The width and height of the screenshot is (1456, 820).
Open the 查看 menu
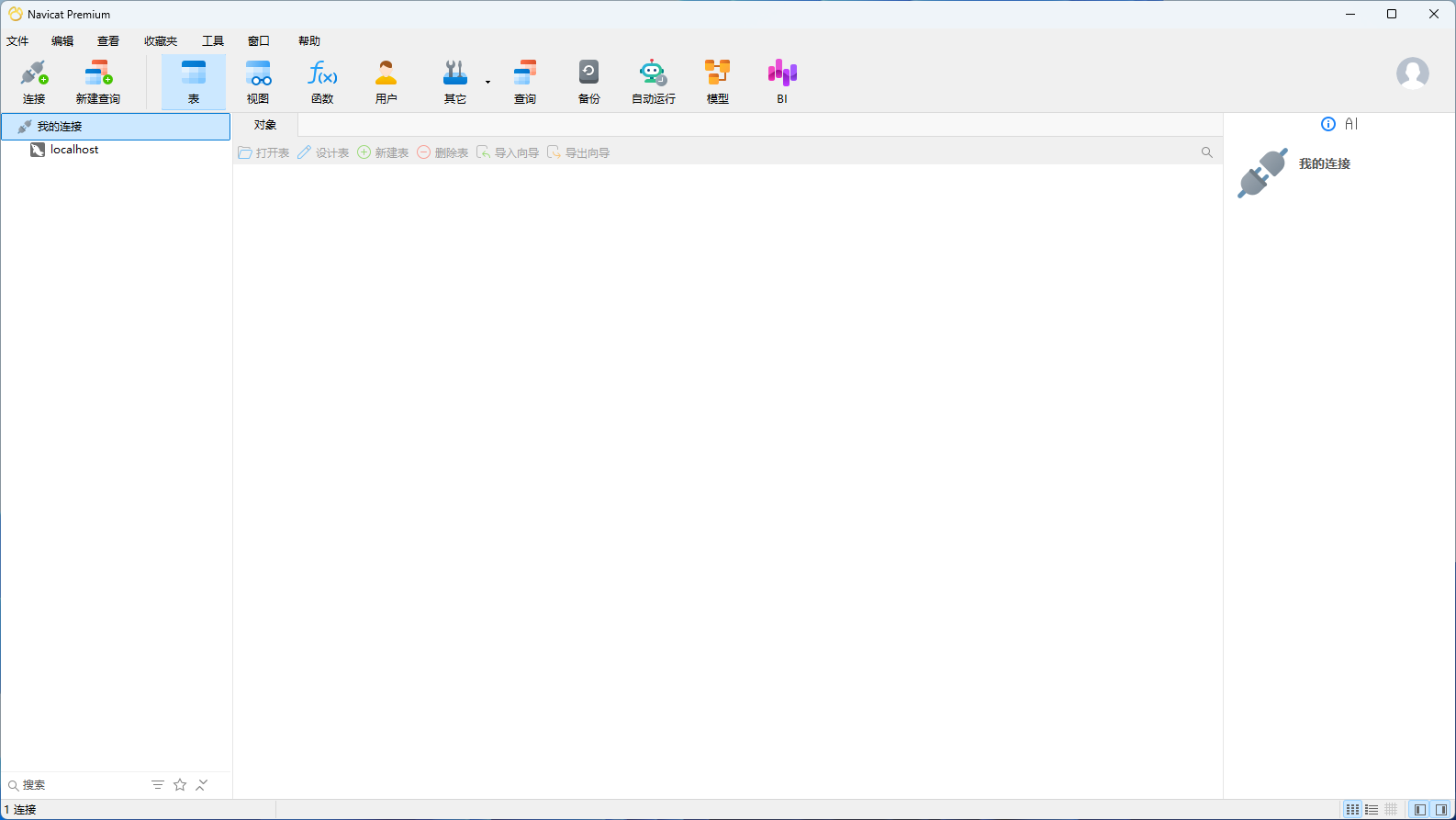[108, 40]
